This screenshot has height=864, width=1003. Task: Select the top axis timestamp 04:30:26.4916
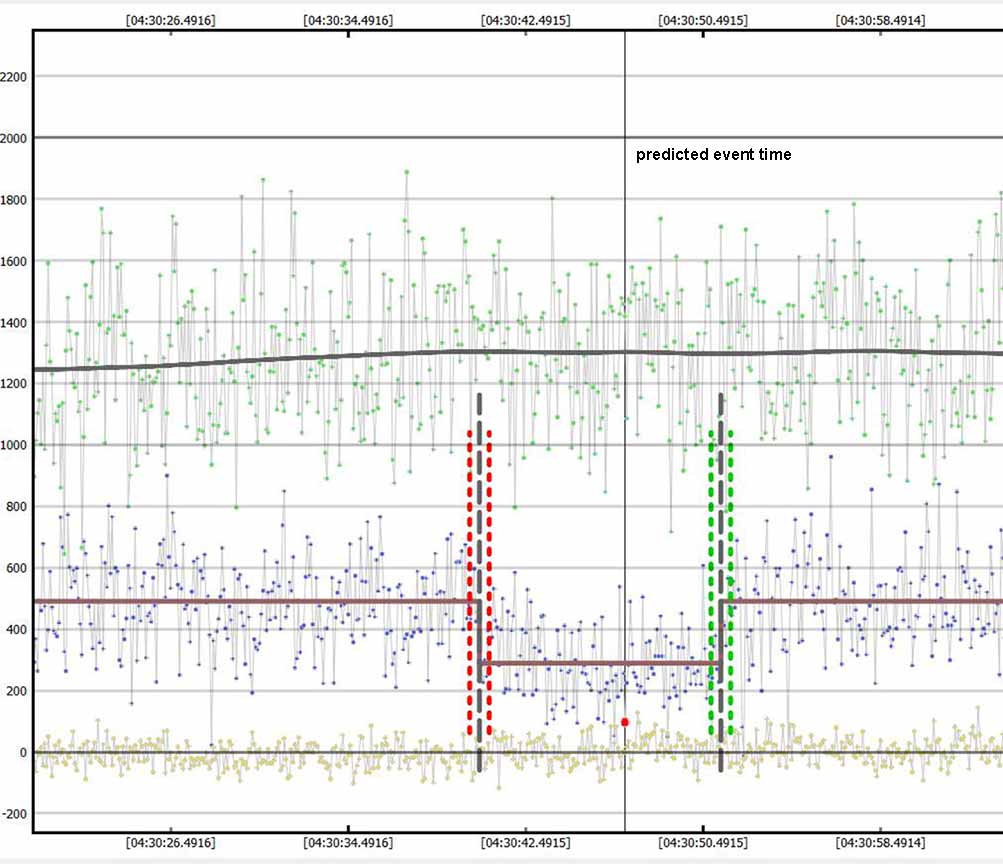(x=170, y=19)
